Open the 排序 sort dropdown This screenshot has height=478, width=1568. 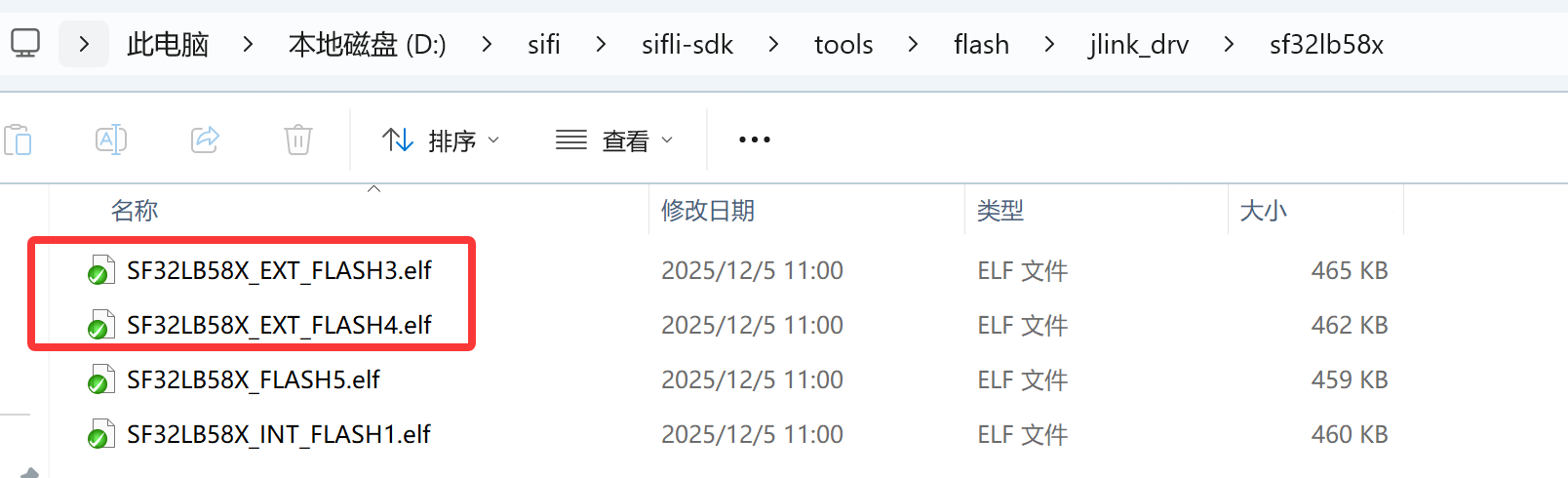click(441, 140)
